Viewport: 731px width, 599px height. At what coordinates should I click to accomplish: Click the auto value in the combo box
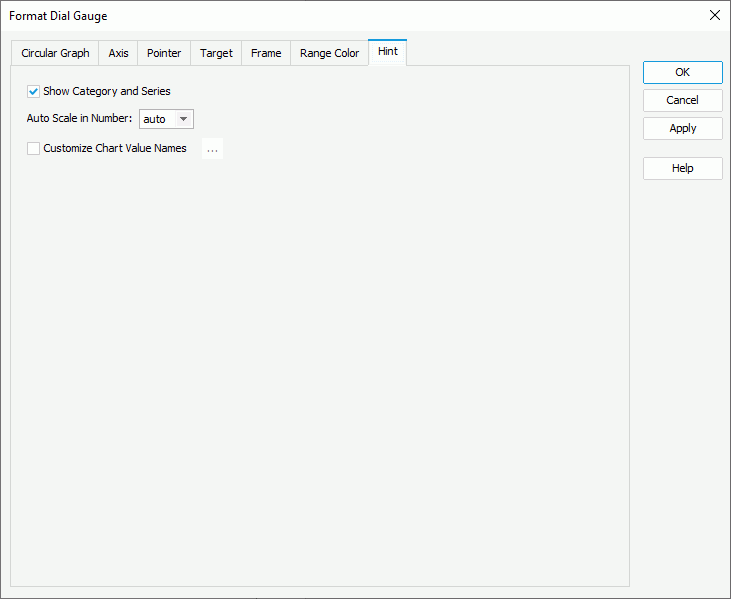coord(157,119)
